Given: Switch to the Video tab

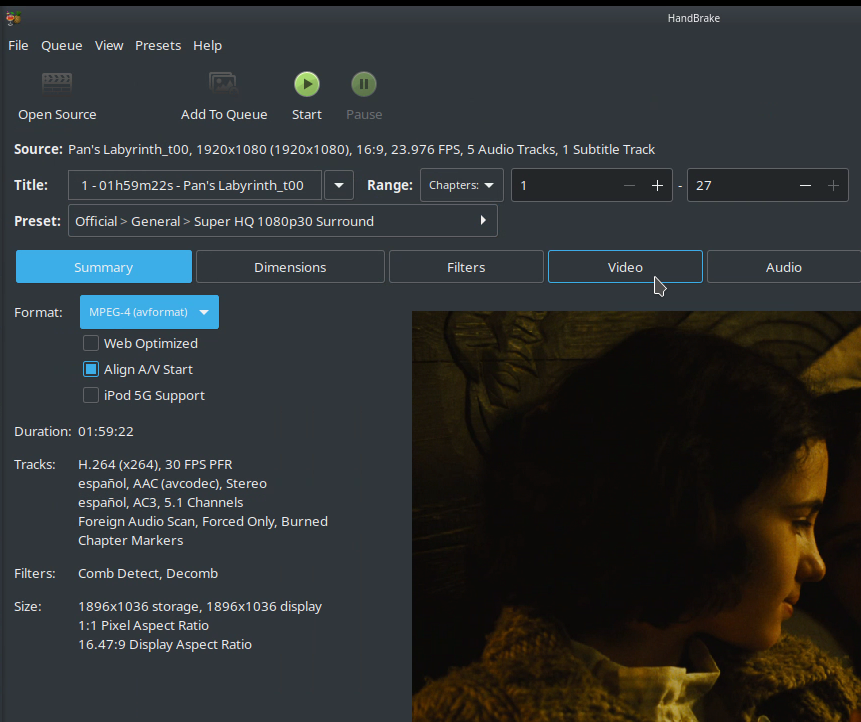Looking at the screenshot, I should pos(625,267).
